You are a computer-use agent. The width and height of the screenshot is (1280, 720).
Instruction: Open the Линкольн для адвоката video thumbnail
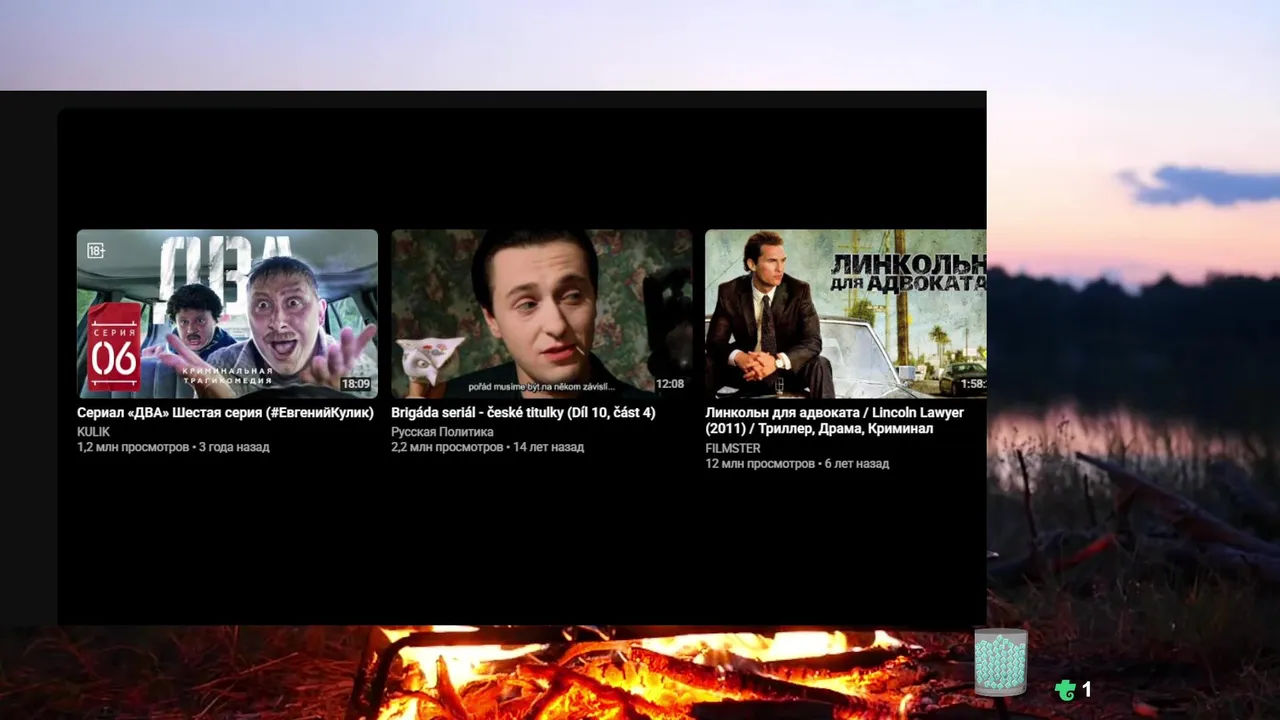click(846, 314)
